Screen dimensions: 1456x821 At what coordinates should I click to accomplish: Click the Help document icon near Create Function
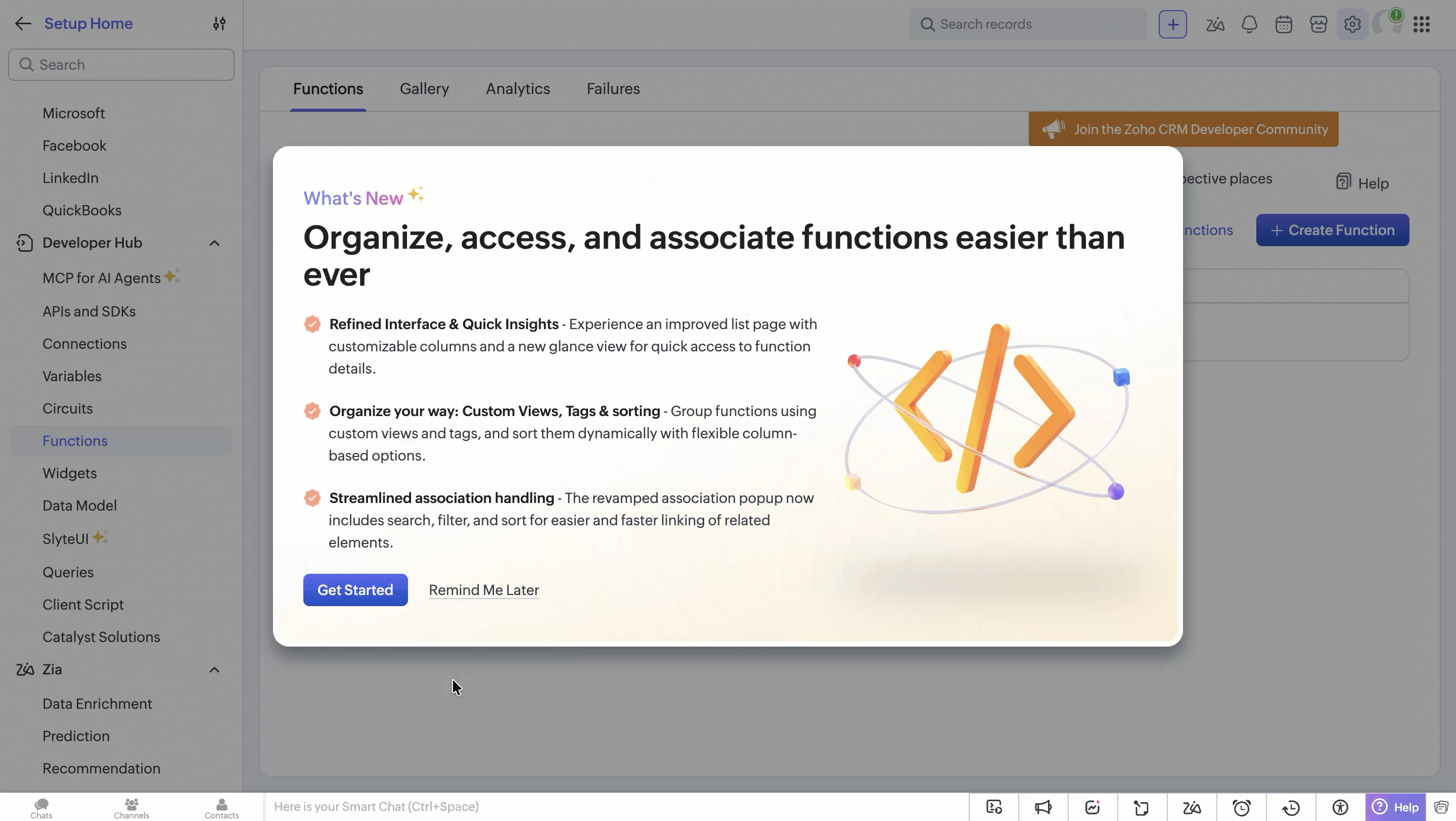pos(1344,182)
